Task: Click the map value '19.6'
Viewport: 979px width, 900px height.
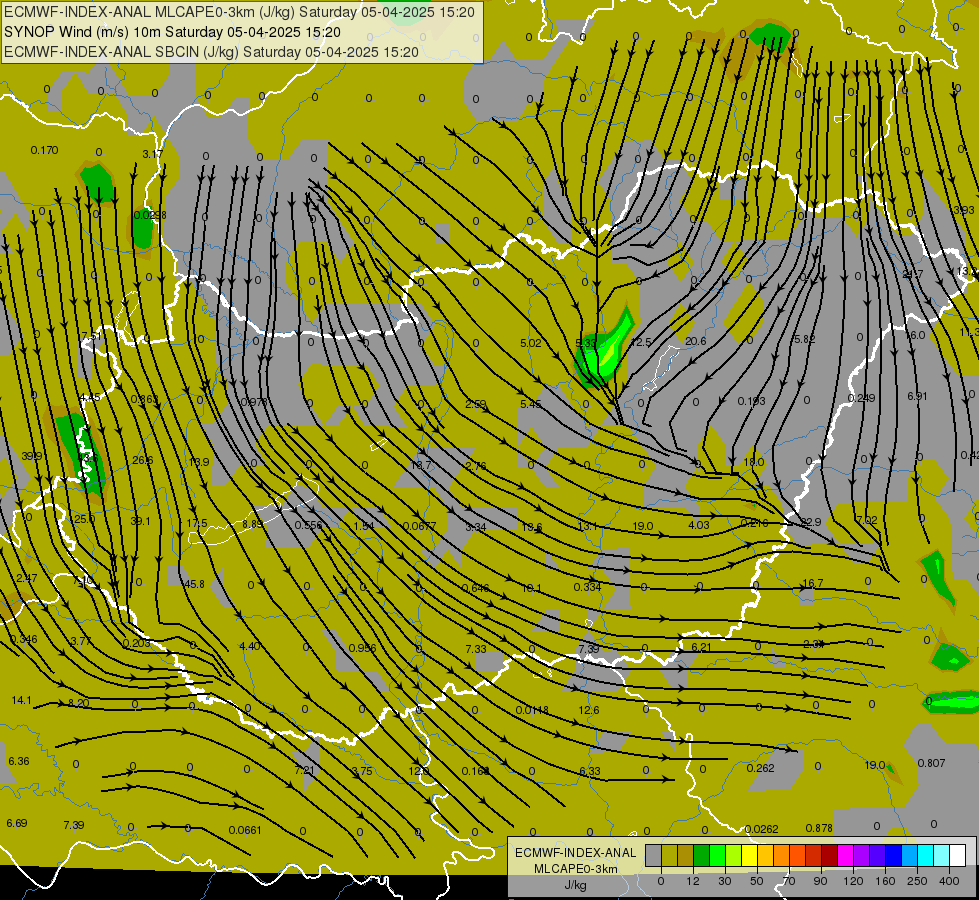Action: 531,528
